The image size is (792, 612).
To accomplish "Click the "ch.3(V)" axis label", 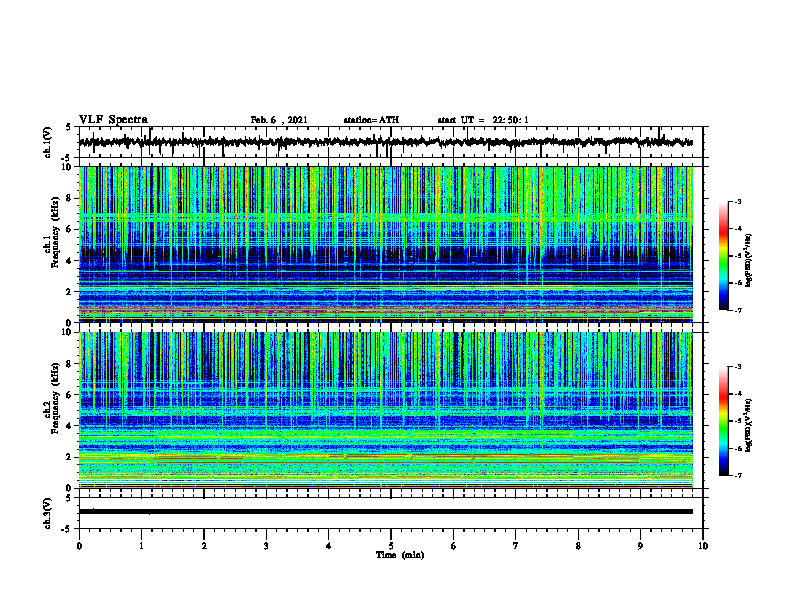I will [x=48, y=514].
